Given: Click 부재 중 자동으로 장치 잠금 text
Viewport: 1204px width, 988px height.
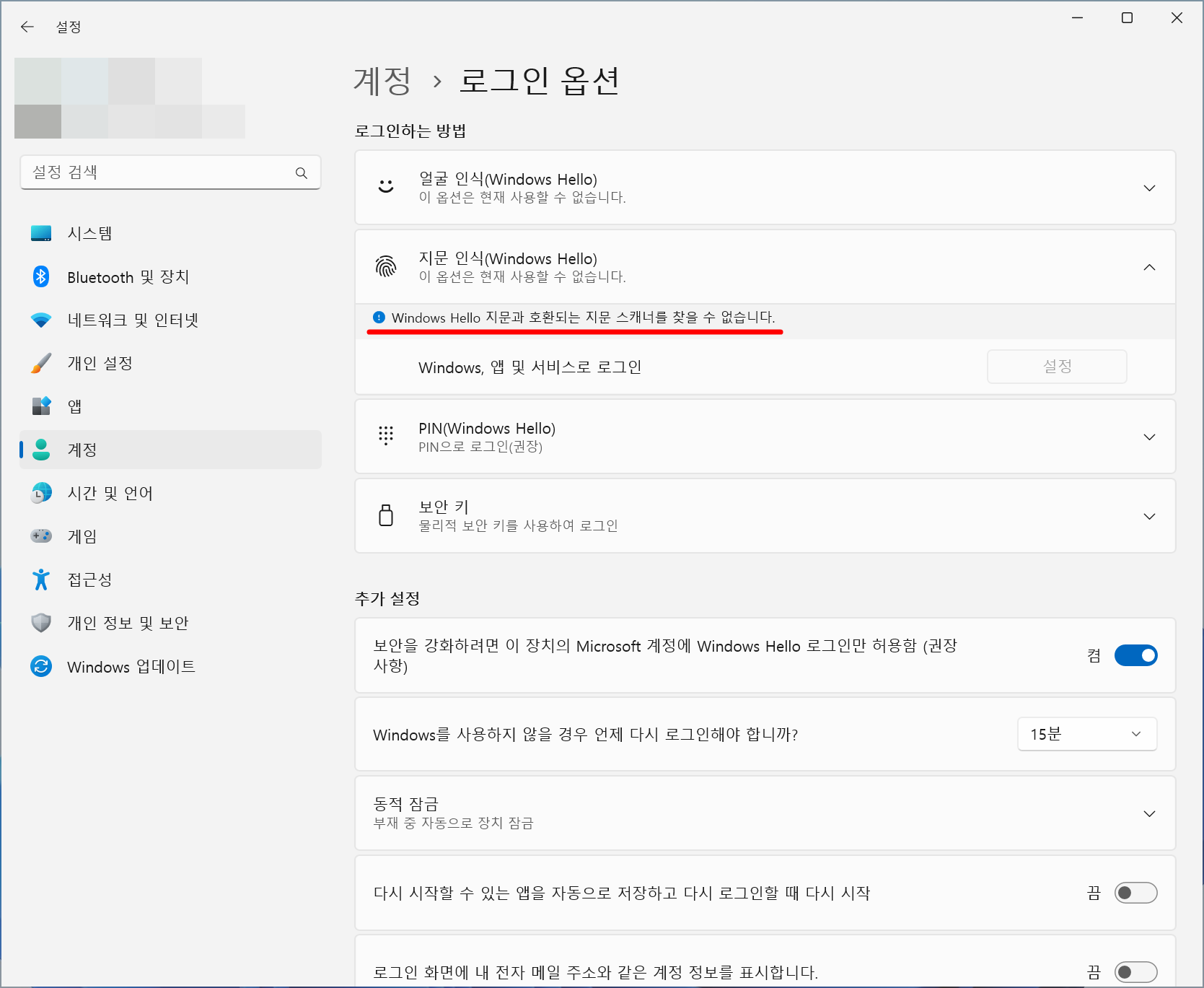Looking at the screenshot, I should click(453, 823).
